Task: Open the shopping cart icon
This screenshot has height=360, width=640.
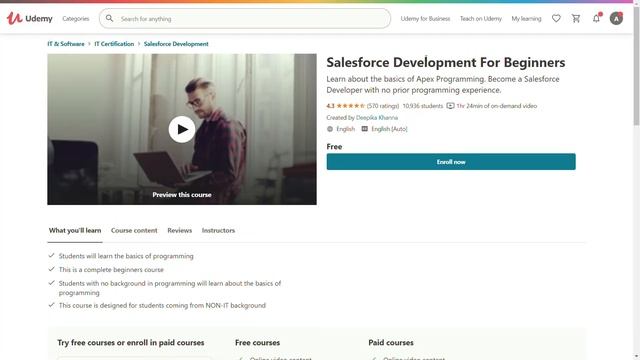Action: (x=576, y=18)
